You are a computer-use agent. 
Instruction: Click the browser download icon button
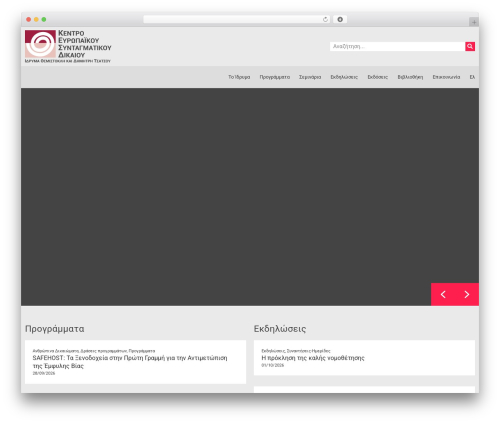(340, 19)
